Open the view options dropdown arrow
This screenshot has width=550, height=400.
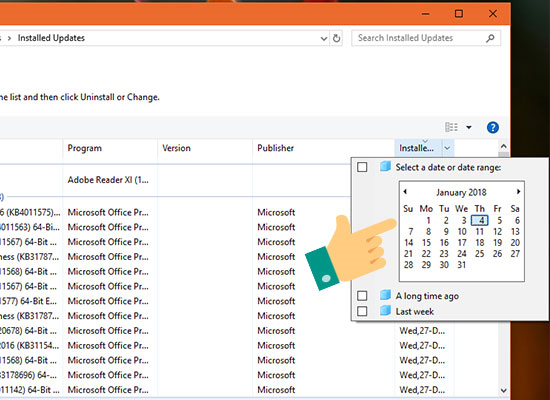(x=469, y=127)
